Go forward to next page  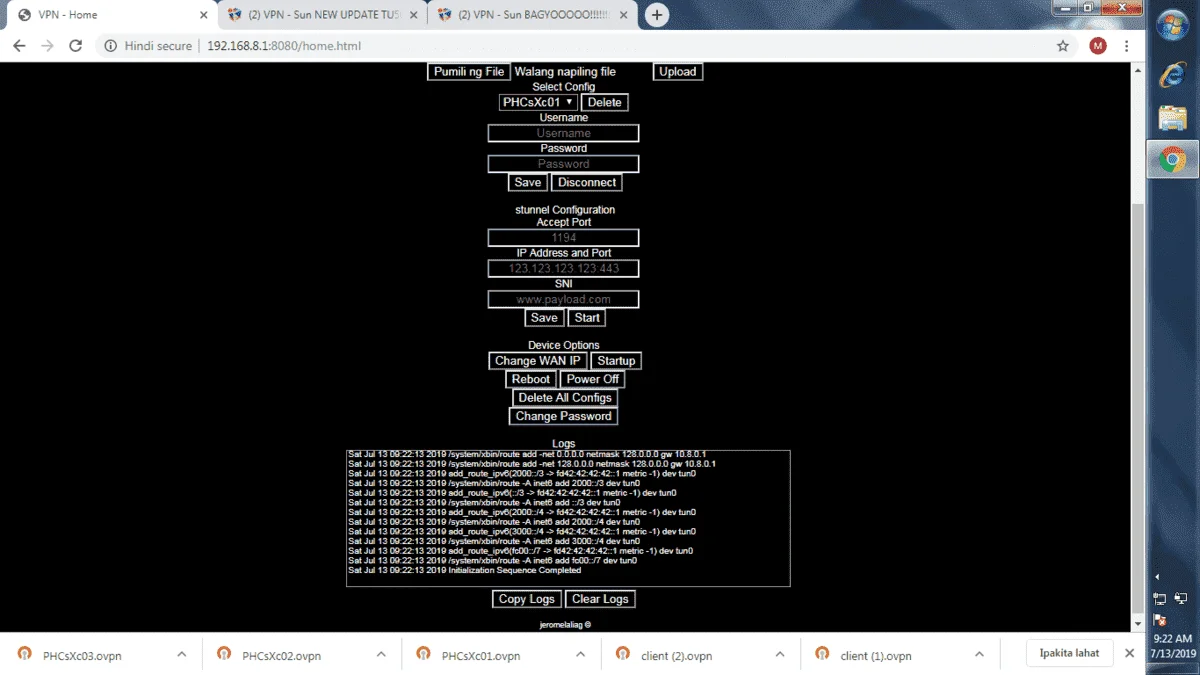(x=47, y=46)
